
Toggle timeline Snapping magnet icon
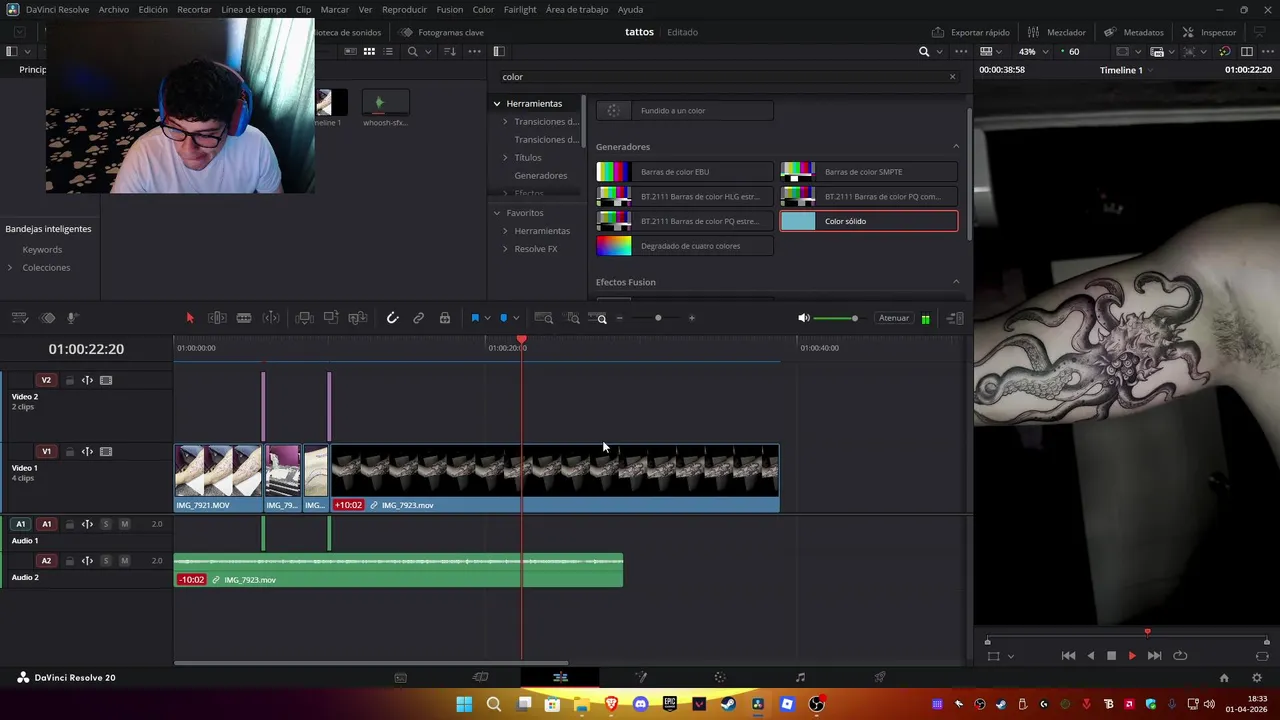point(392,318)
